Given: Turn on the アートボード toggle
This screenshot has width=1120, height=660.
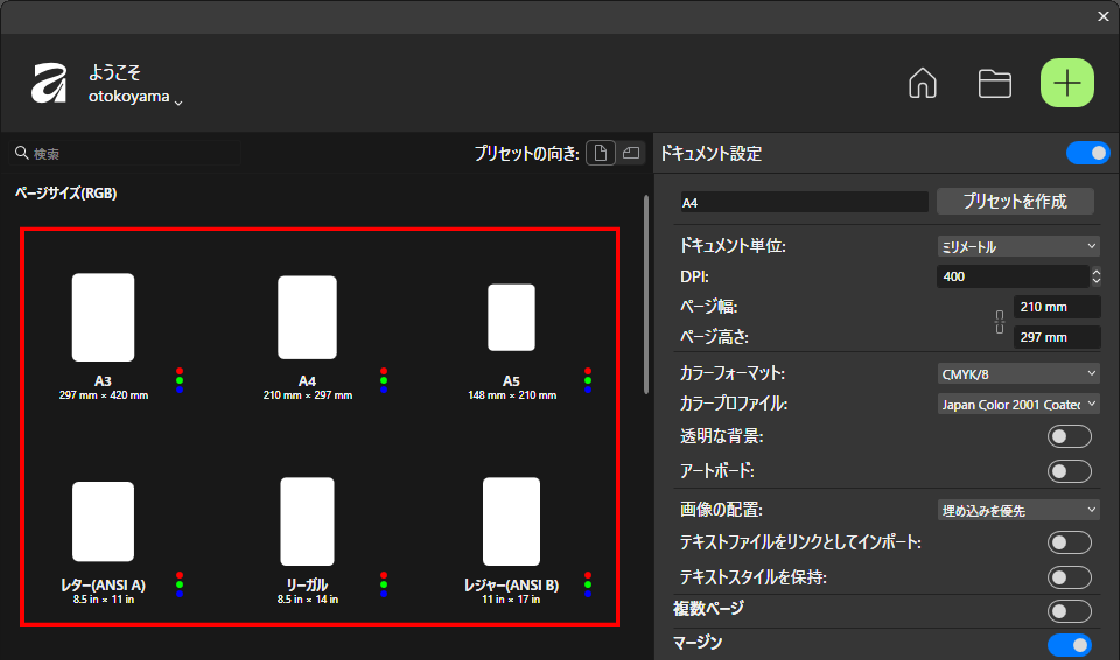Looking at the screenshot, I should click(1069, 471).
